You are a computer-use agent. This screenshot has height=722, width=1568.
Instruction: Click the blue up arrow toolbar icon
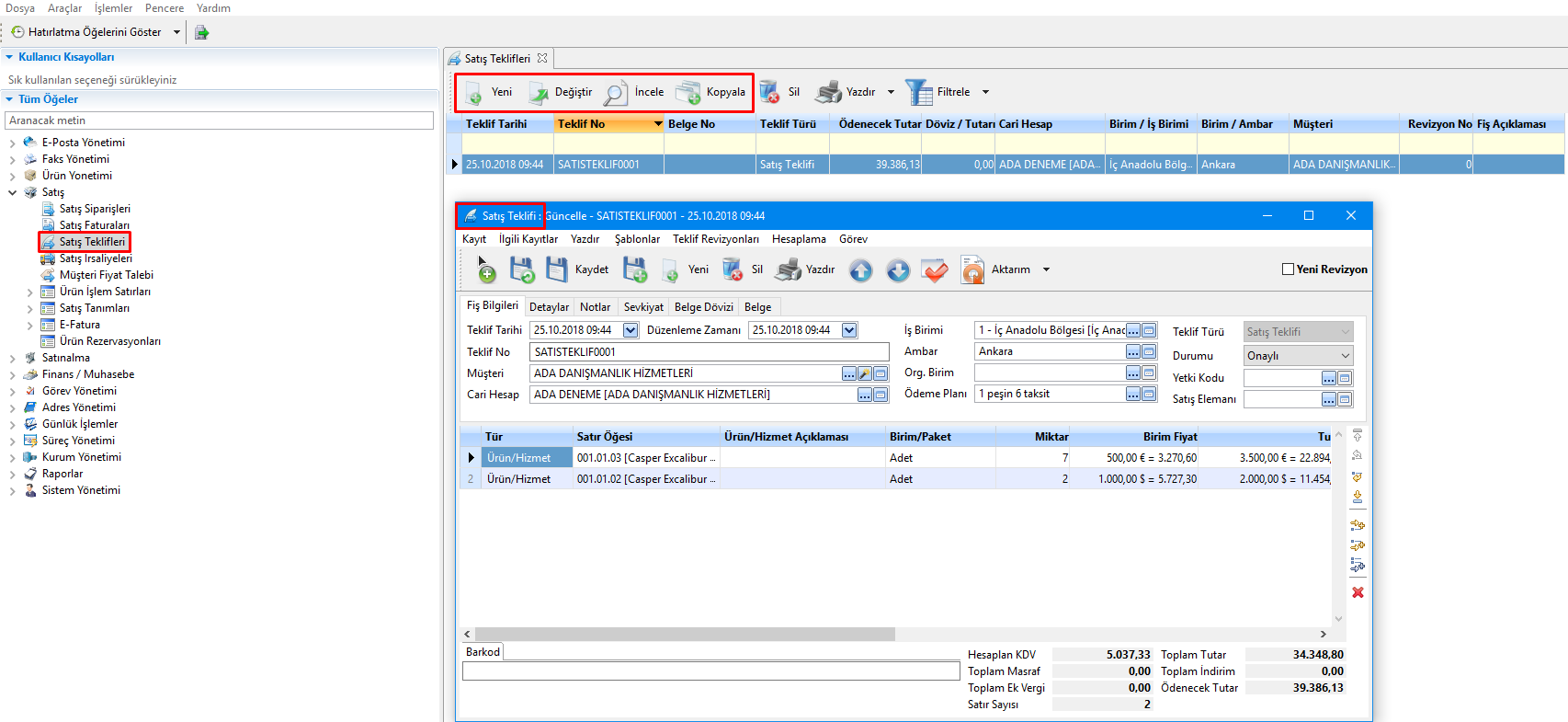coord(860,270)
